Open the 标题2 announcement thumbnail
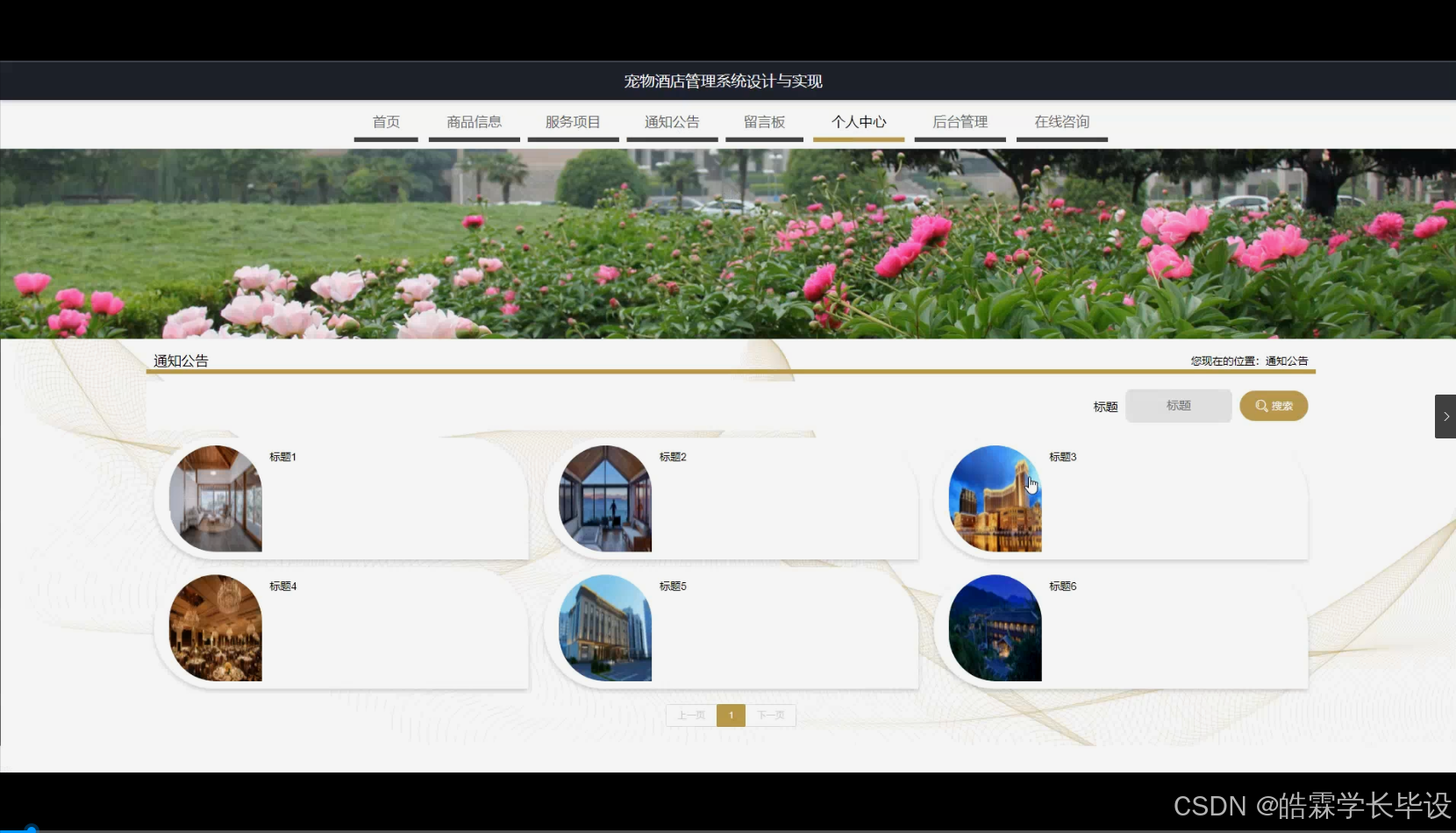This screenshot has height=833, width=1456. (605, 498)
